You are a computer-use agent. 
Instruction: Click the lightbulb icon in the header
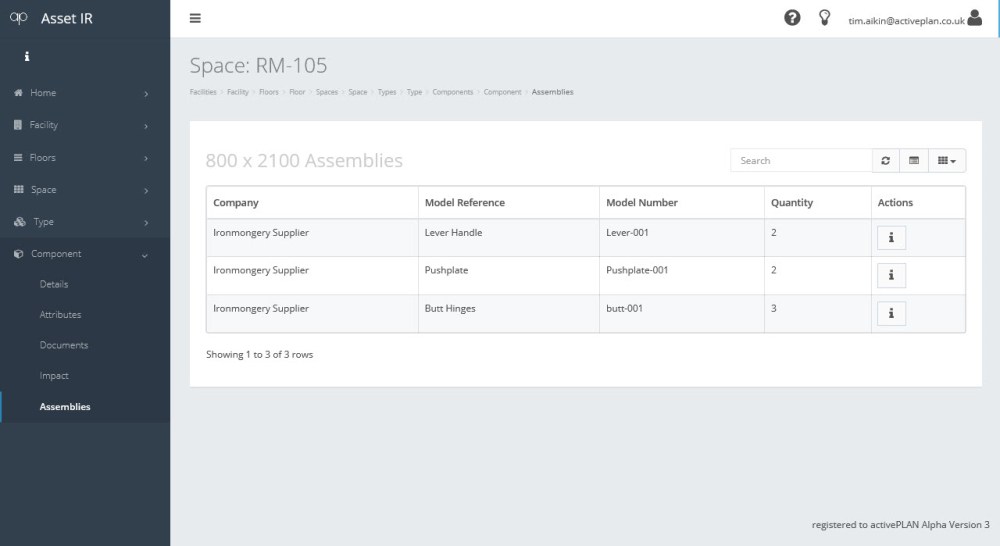[x=825, y=18]
